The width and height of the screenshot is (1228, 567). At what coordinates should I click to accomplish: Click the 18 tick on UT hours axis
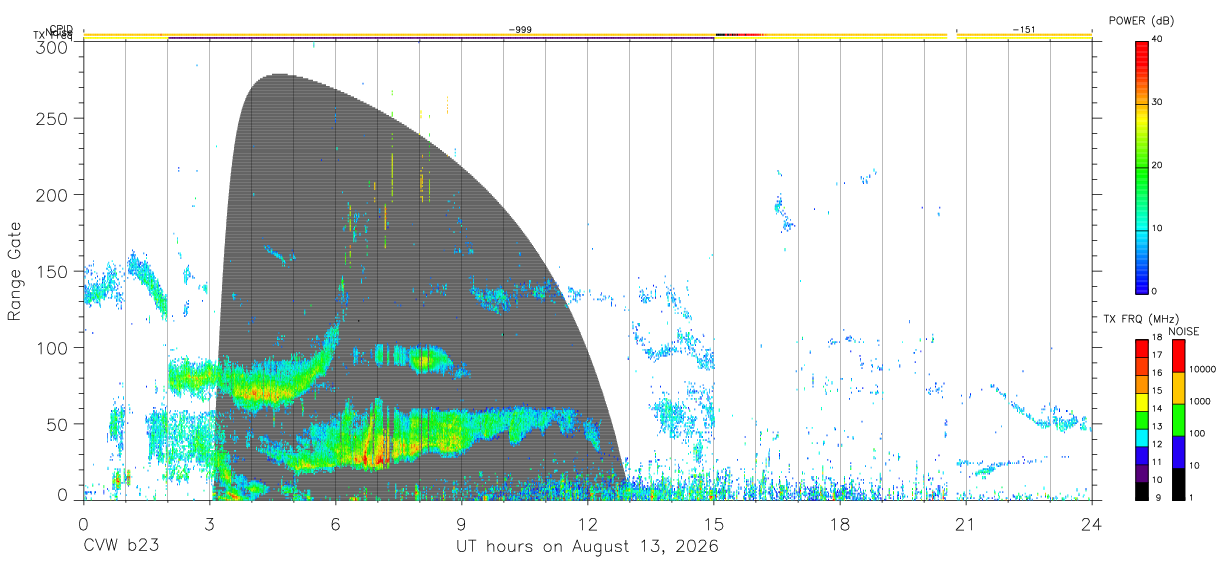pos(840,523)
